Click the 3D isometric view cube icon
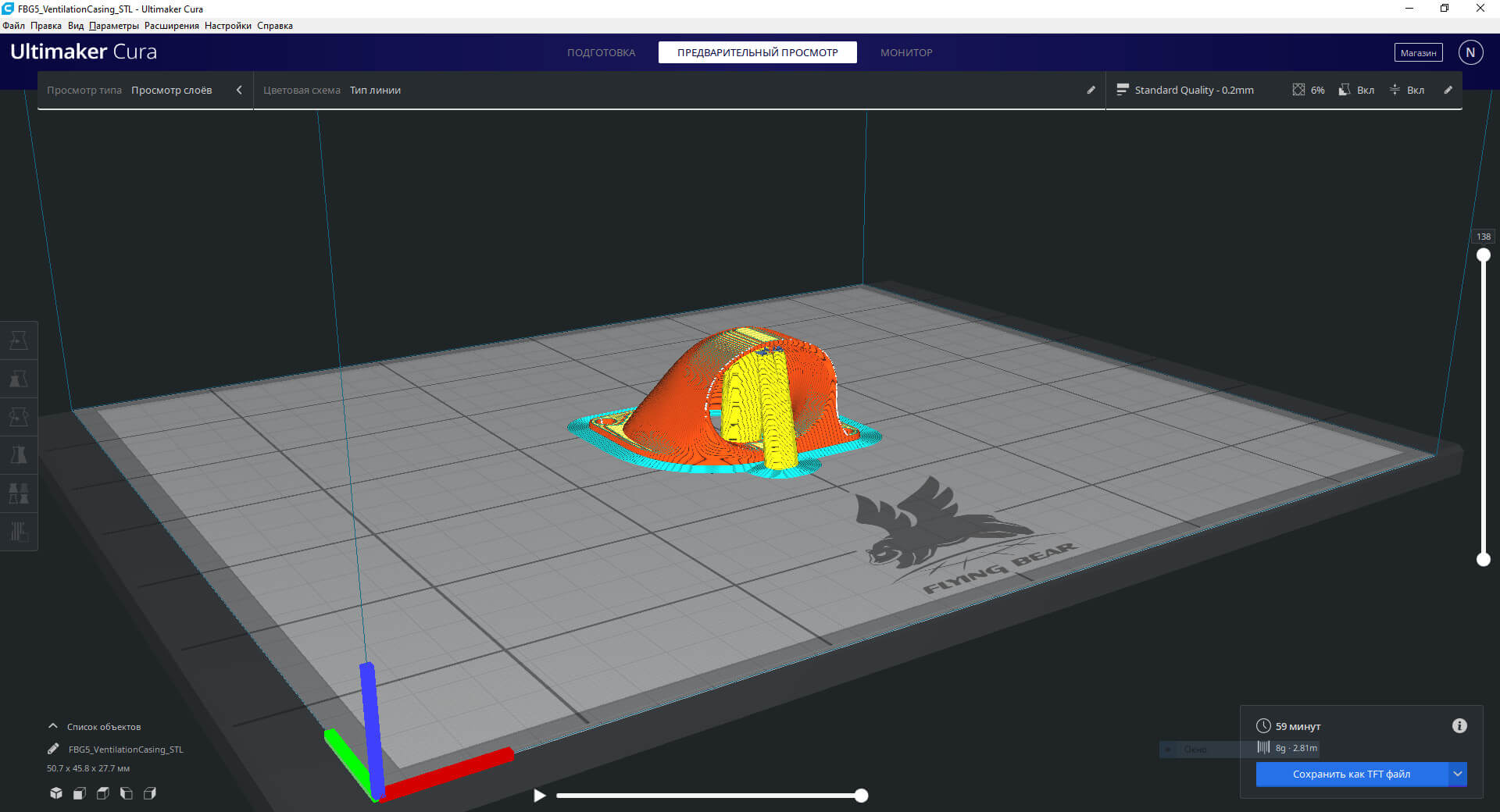 point(56,793)
